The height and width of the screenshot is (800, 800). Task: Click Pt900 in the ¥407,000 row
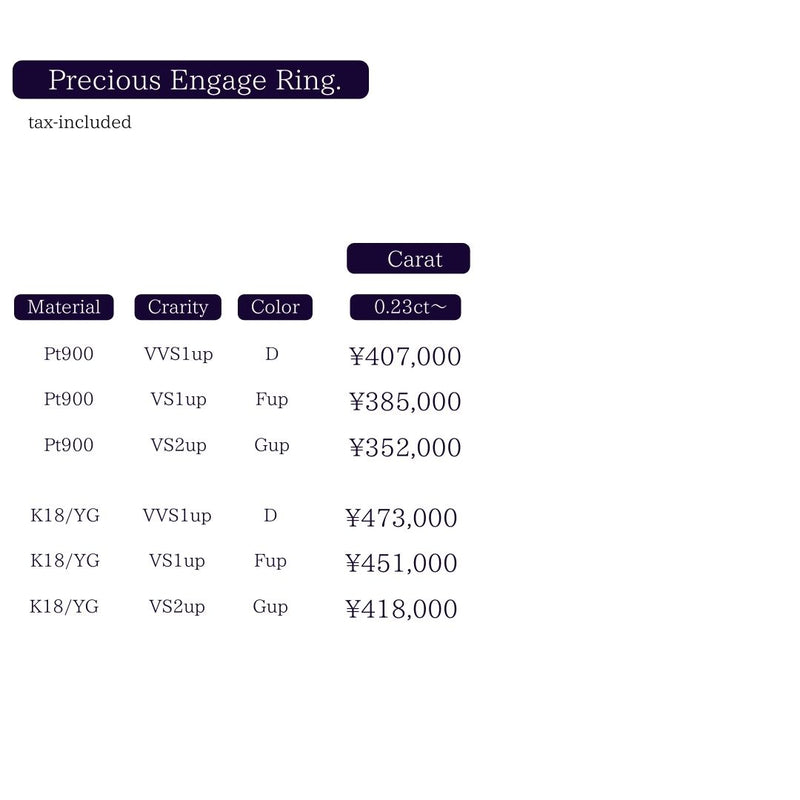pos(69,354)
